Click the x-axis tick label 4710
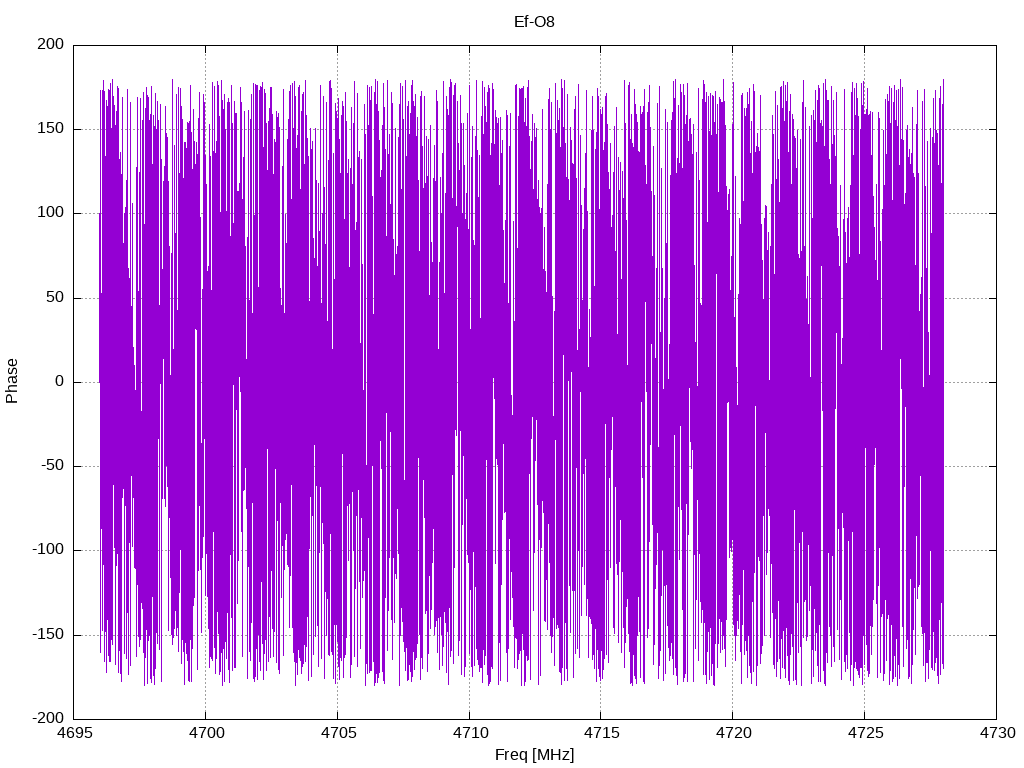Viewport: 1024px width, 768px height. pyautogui.click(x=470, y=733)
